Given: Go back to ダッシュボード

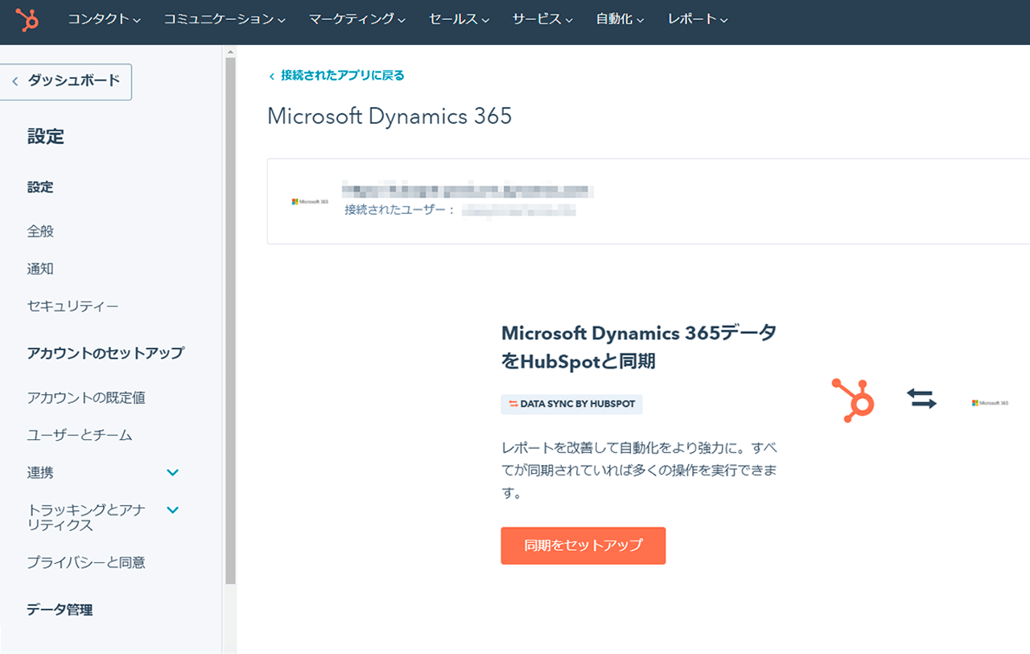Looking at the screenshot, I should (66, 81).
